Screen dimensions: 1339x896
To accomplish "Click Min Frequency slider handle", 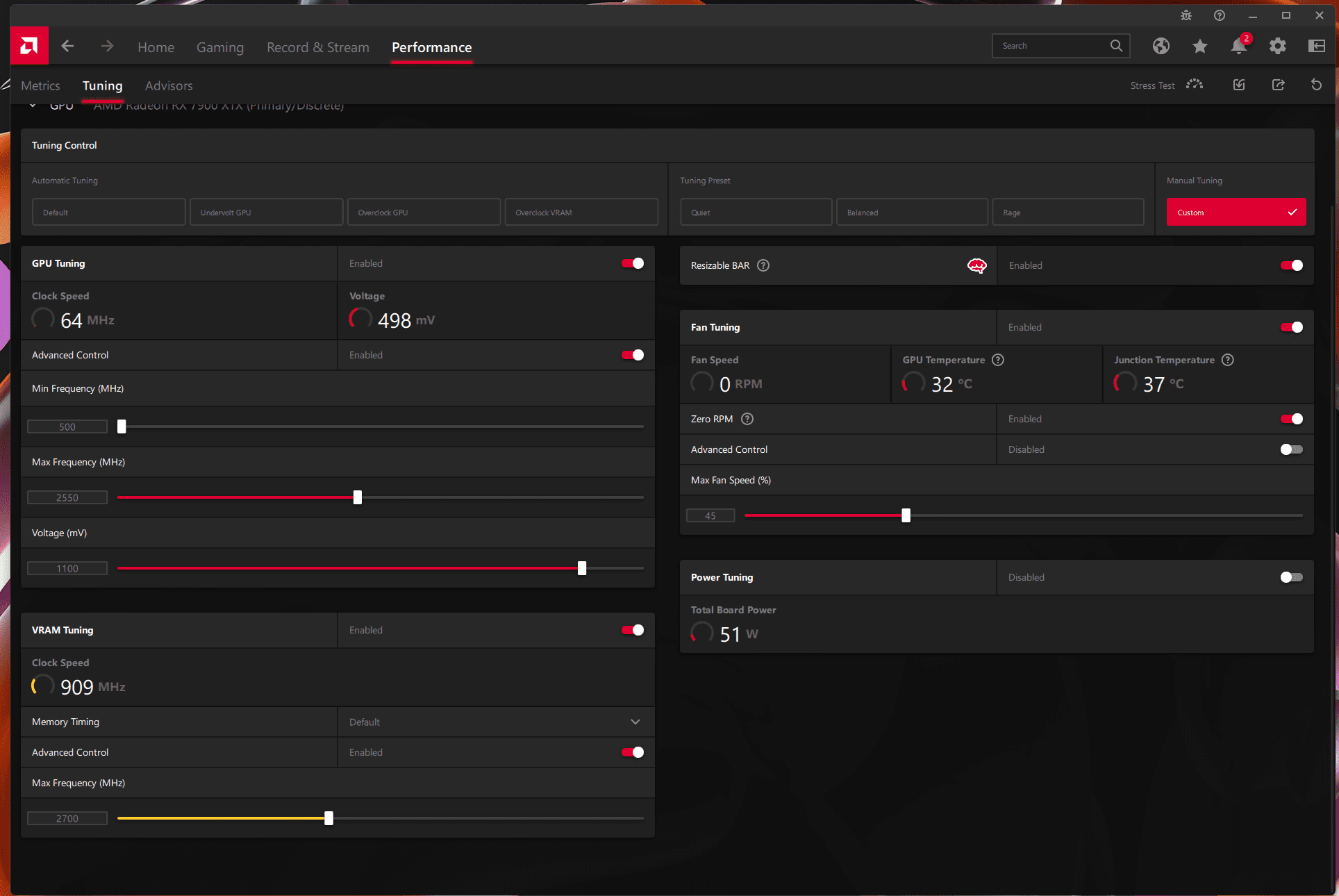I will (x=122, y=426).
